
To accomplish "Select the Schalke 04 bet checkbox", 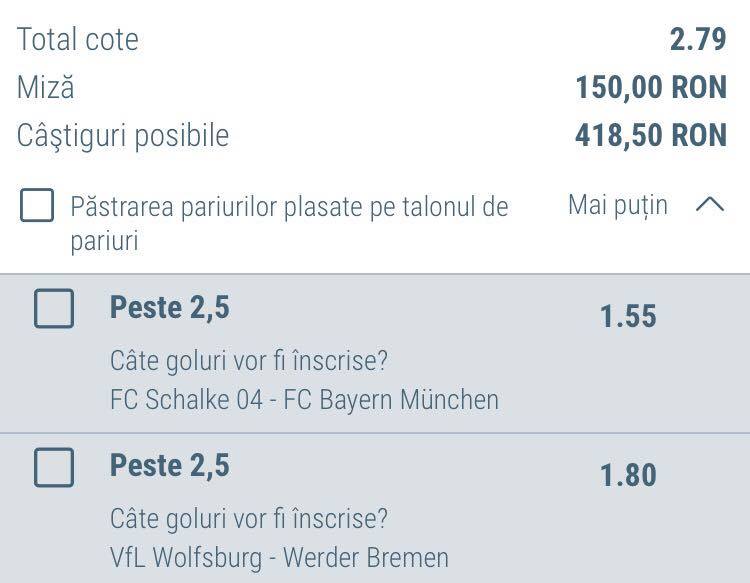I will pos(54,308).
